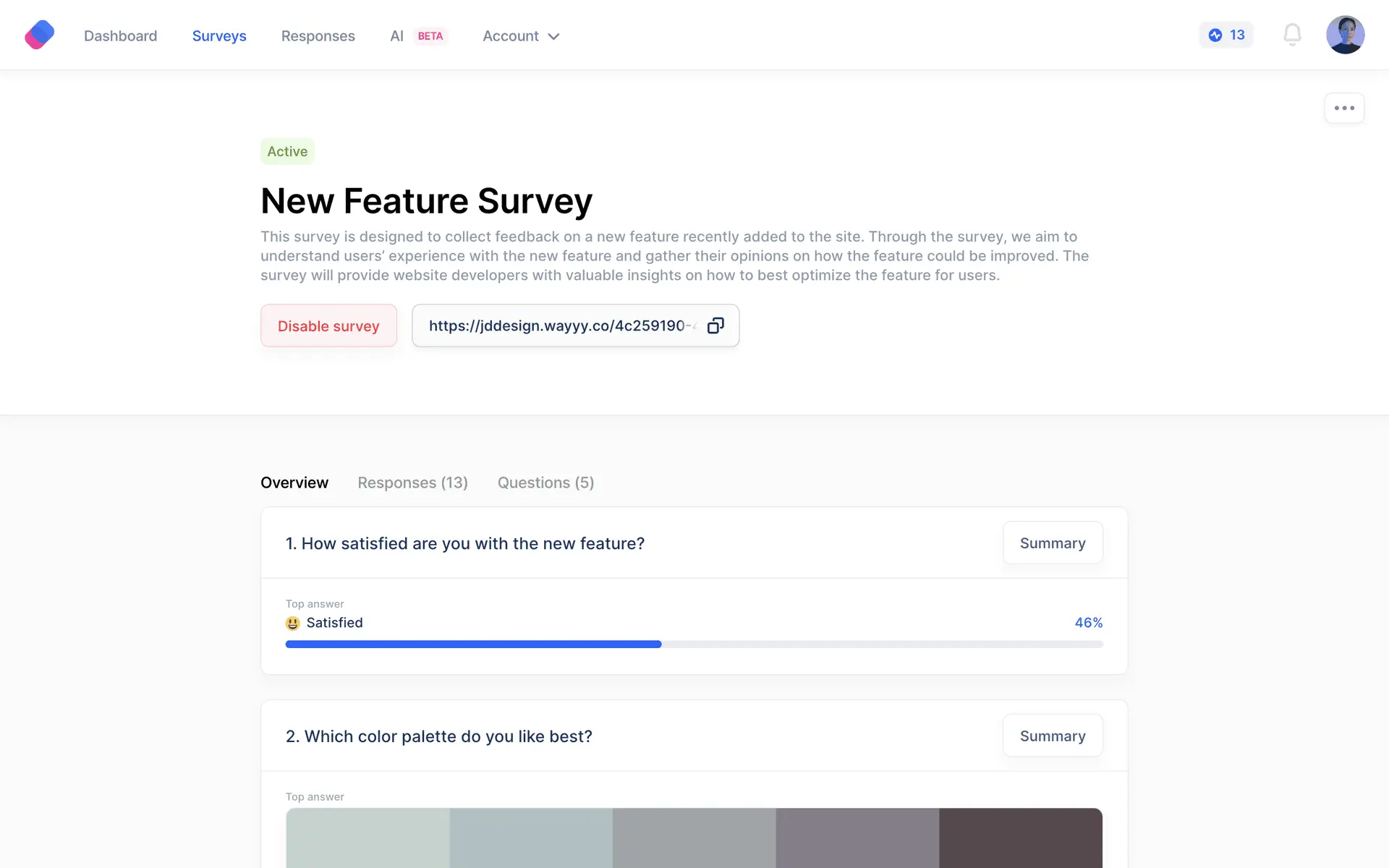
Task: Go to the Dashboard nav item
Action: click(x=120, y=36)
